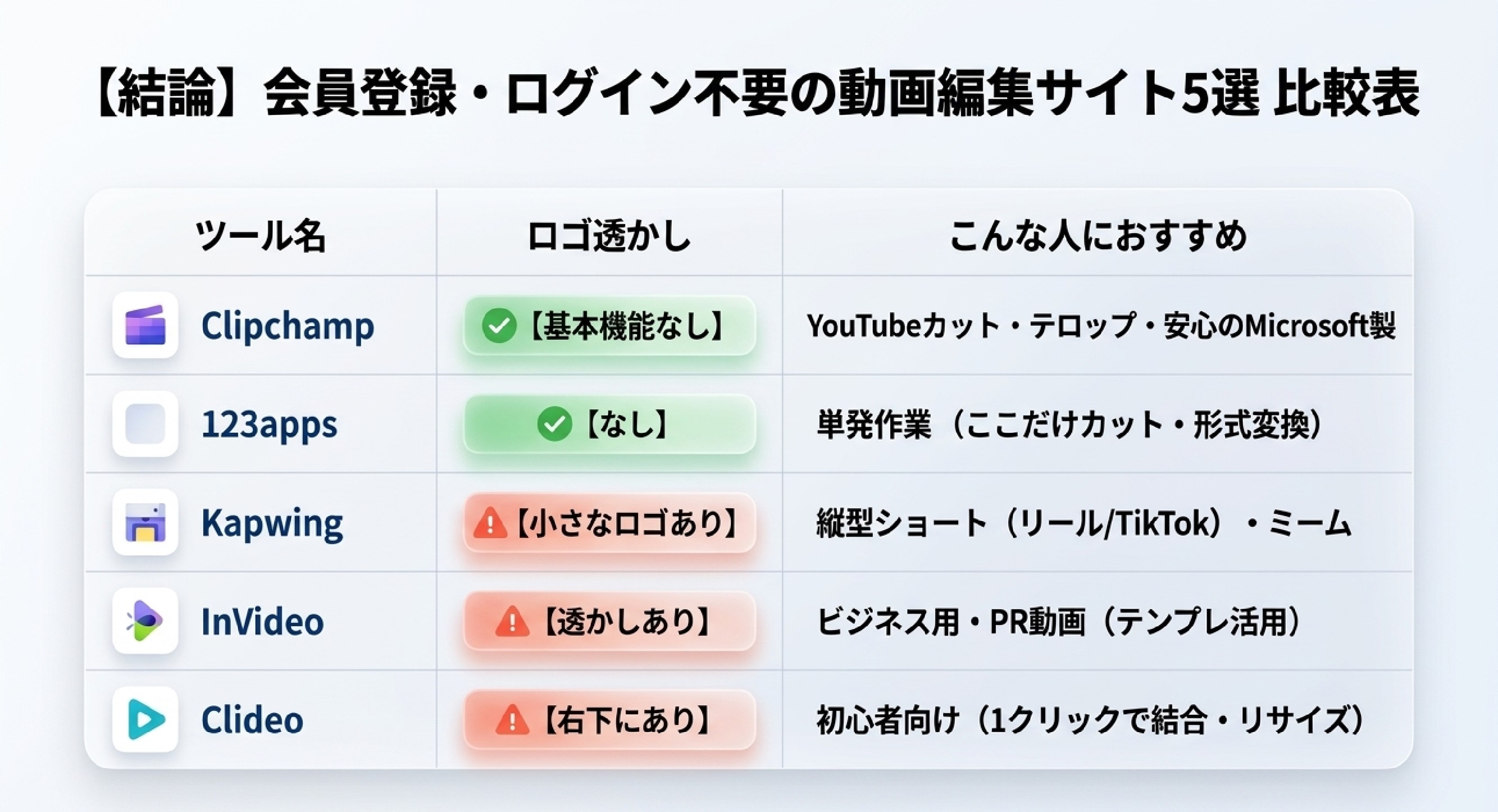
Task: Open the Kapwing name text
Action: click(271, 524)
